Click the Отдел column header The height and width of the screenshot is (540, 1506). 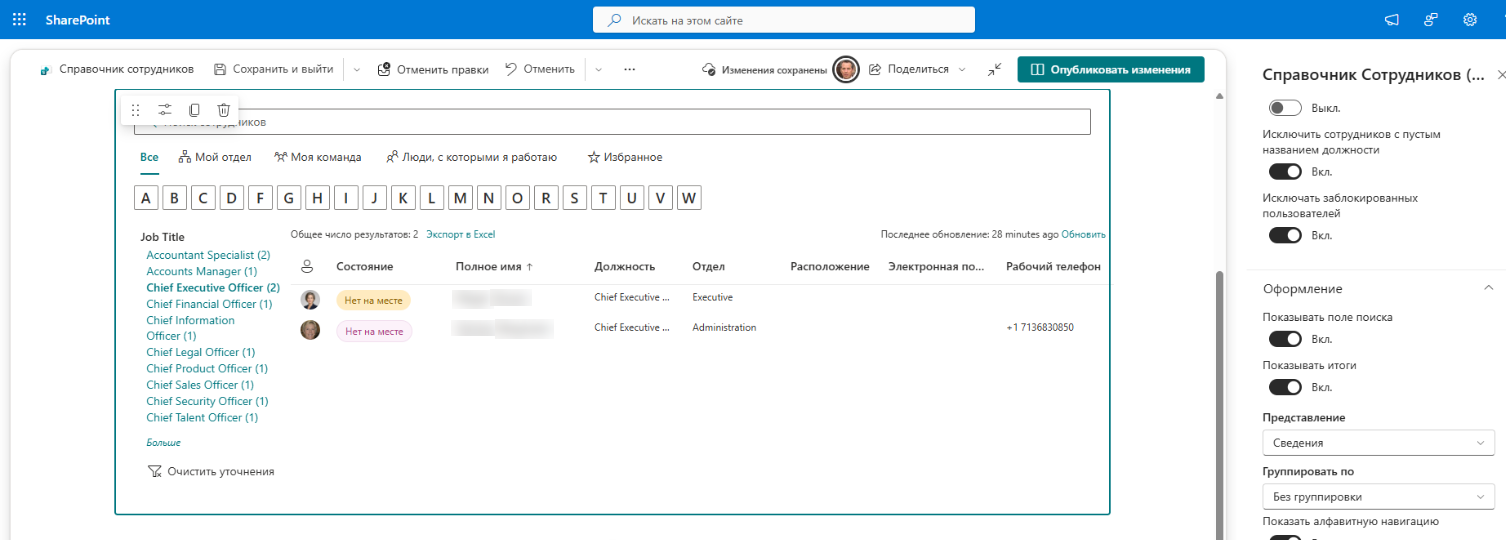tap(708, 266)
